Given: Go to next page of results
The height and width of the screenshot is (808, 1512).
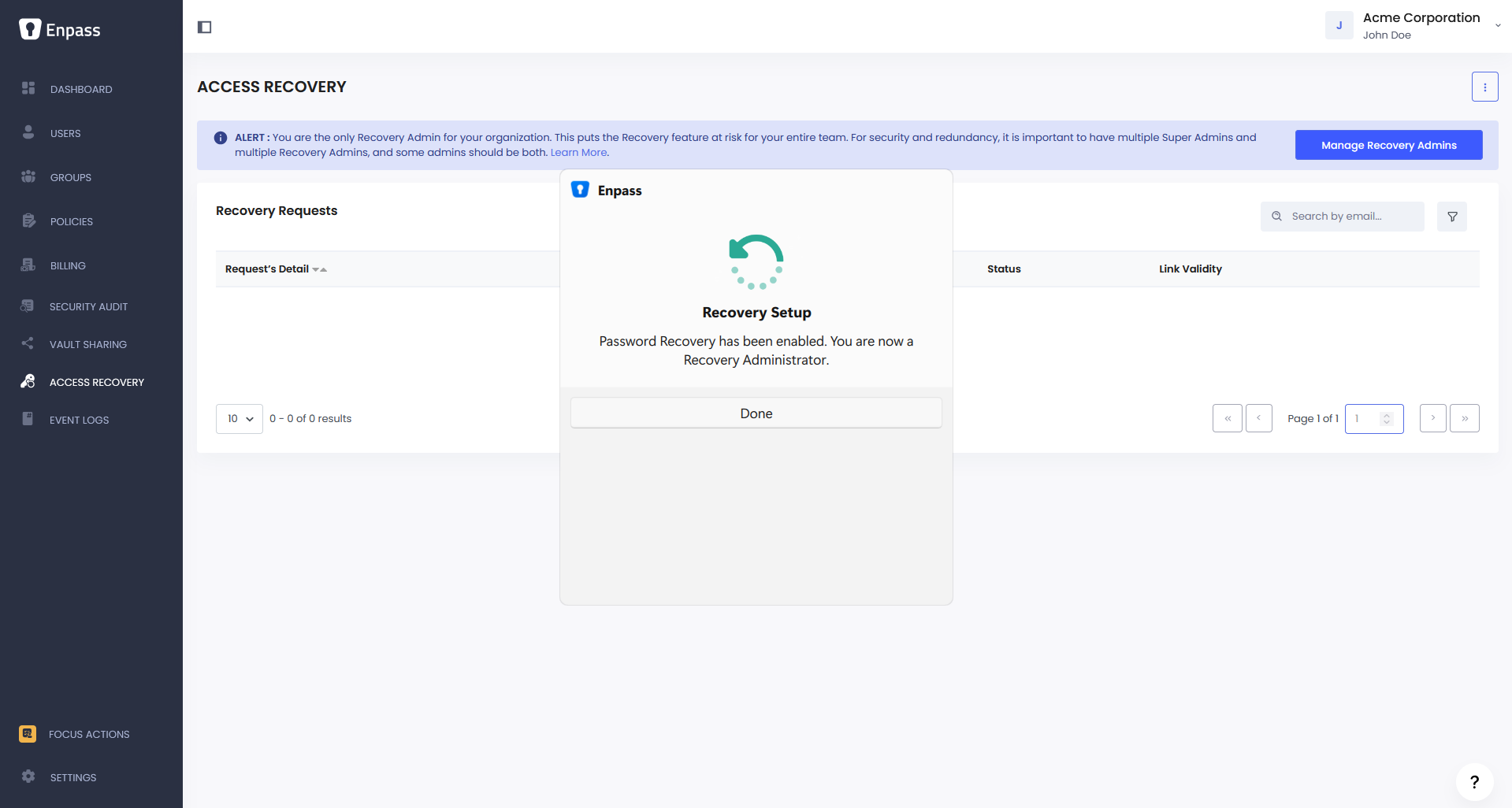Looking at the screenshot, I should (x=1432, y=418).
